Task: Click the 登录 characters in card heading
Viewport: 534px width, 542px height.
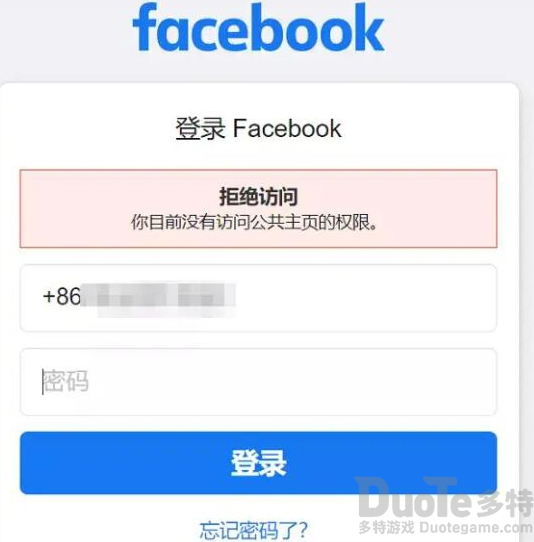Action: [x=200, y=129]
